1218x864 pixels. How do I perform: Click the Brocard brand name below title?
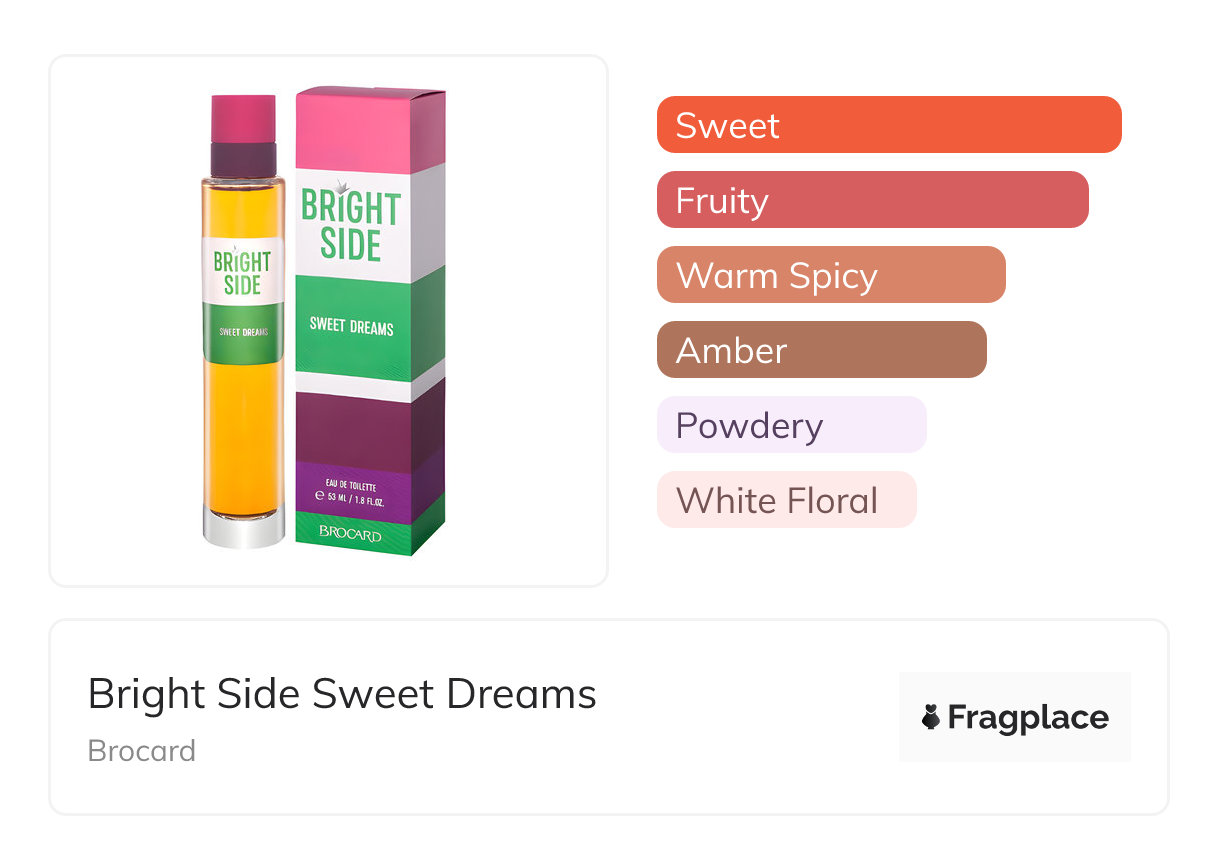click(142, 751)
